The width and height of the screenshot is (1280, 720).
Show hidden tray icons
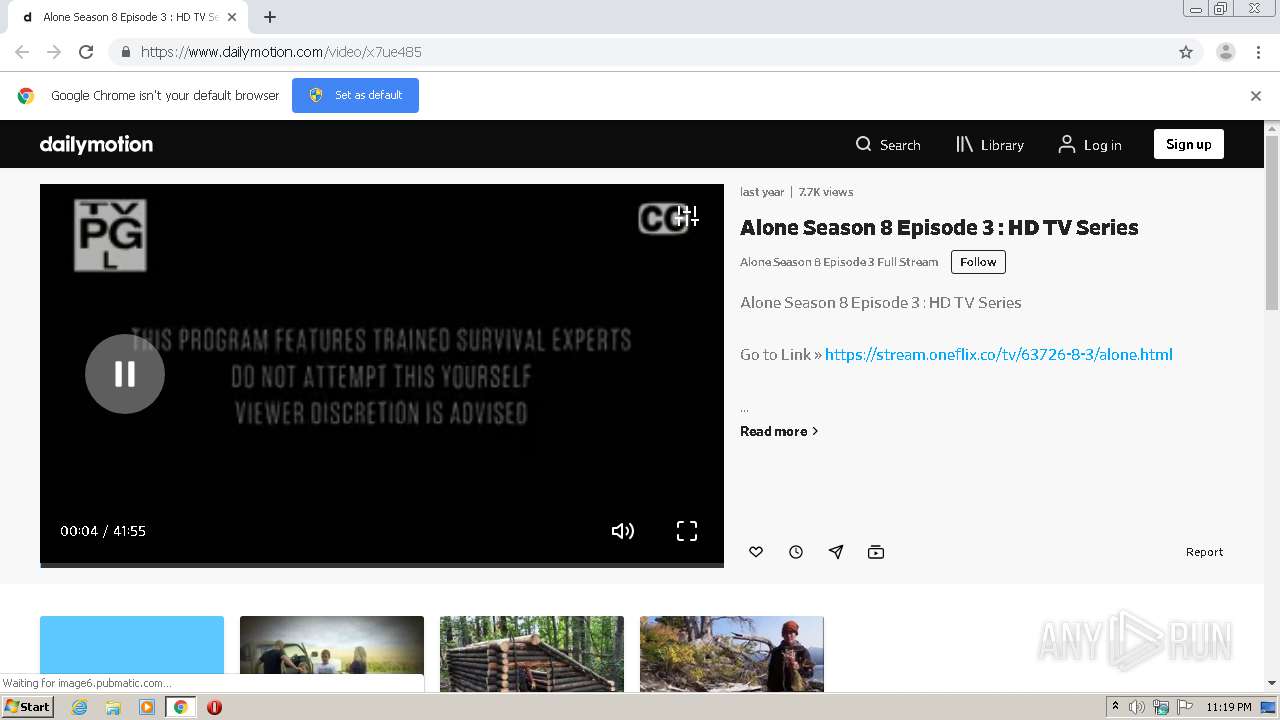(x=1115, y=707)
